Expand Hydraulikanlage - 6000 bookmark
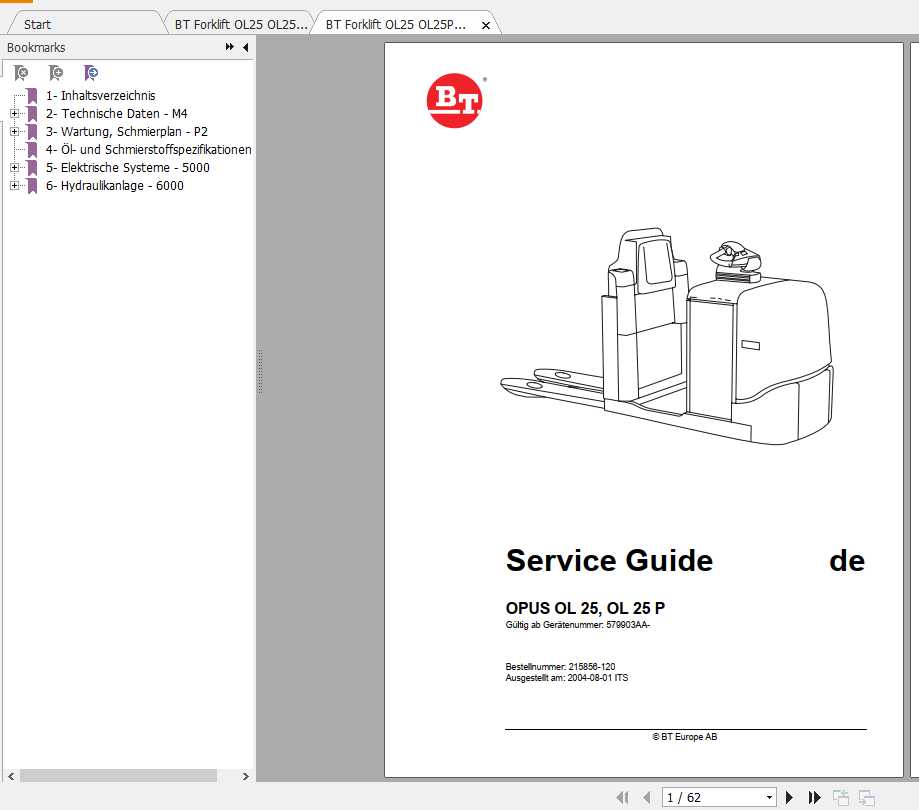The height and width of the screenshot is (810, 919). [14, 186]
